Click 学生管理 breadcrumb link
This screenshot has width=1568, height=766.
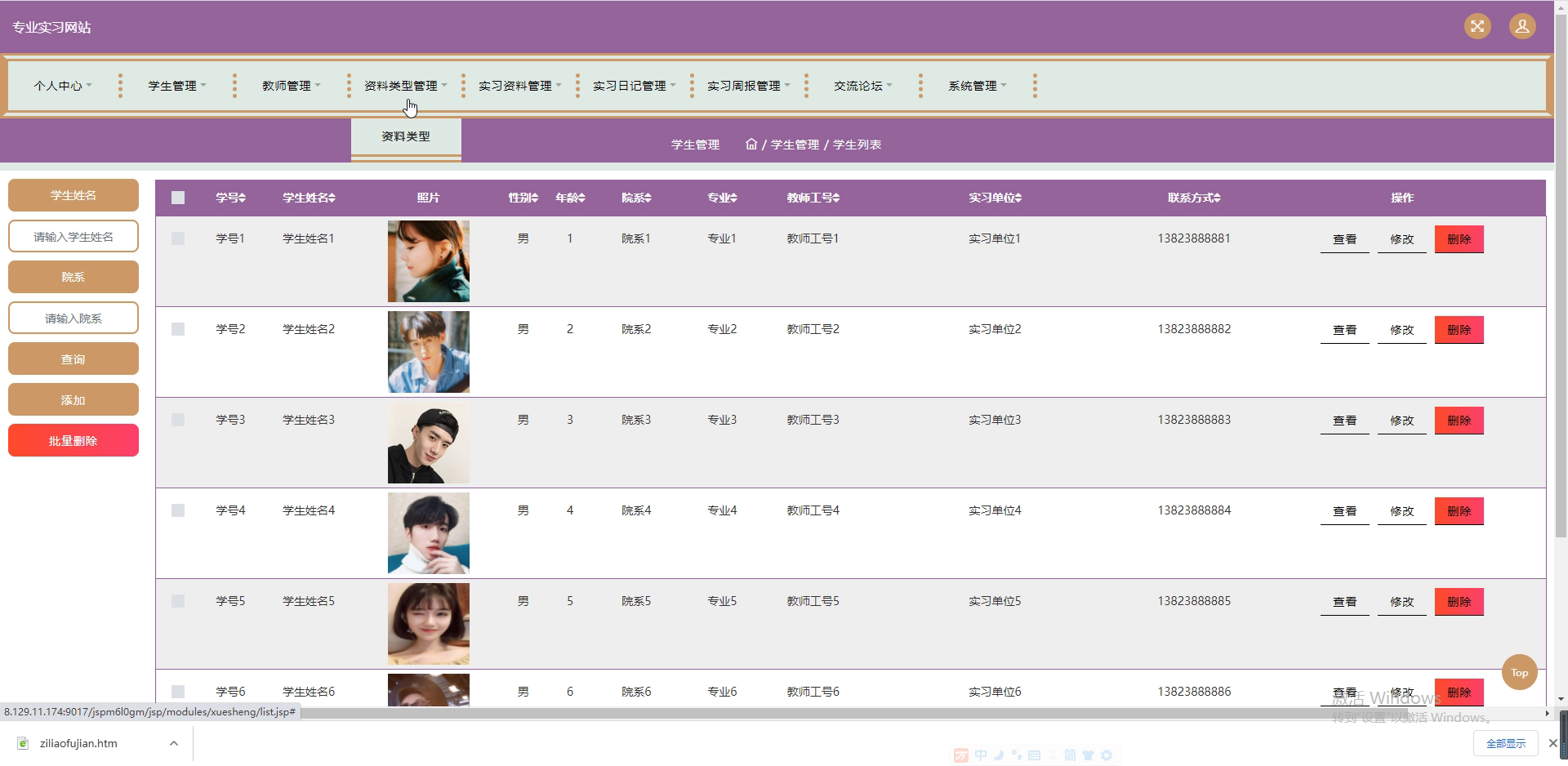click(795, 145)
